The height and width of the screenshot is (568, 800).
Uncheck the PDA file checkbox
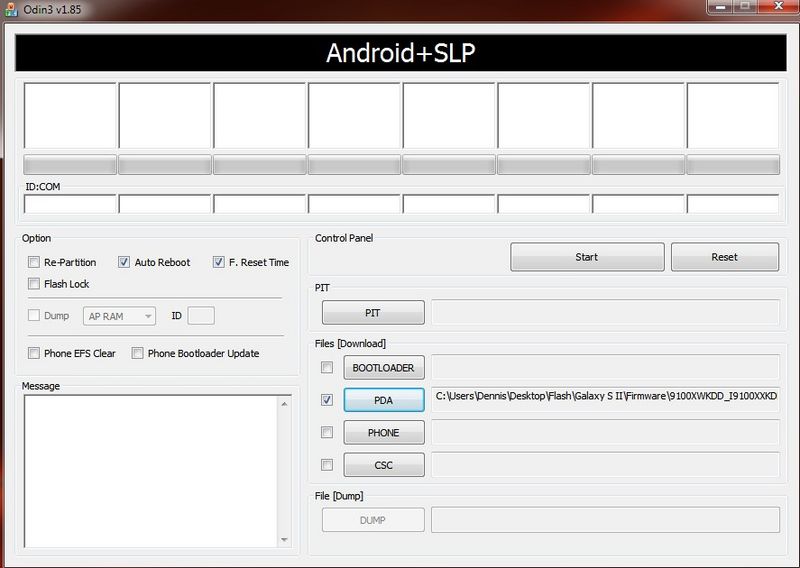[x=327, y=400]
